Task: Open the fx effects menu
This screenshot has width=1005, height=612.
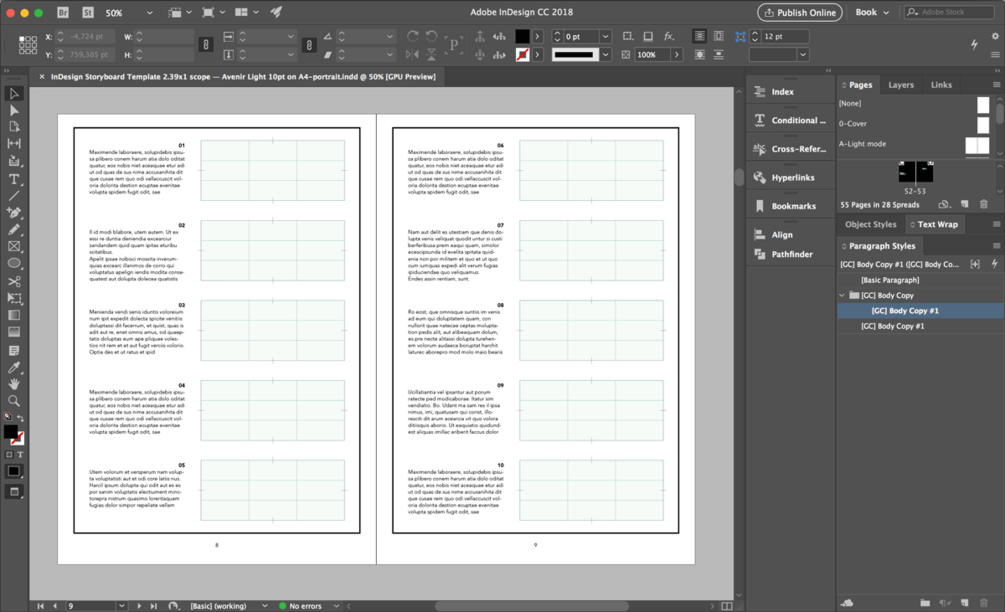Action: [x=669, y=37]
